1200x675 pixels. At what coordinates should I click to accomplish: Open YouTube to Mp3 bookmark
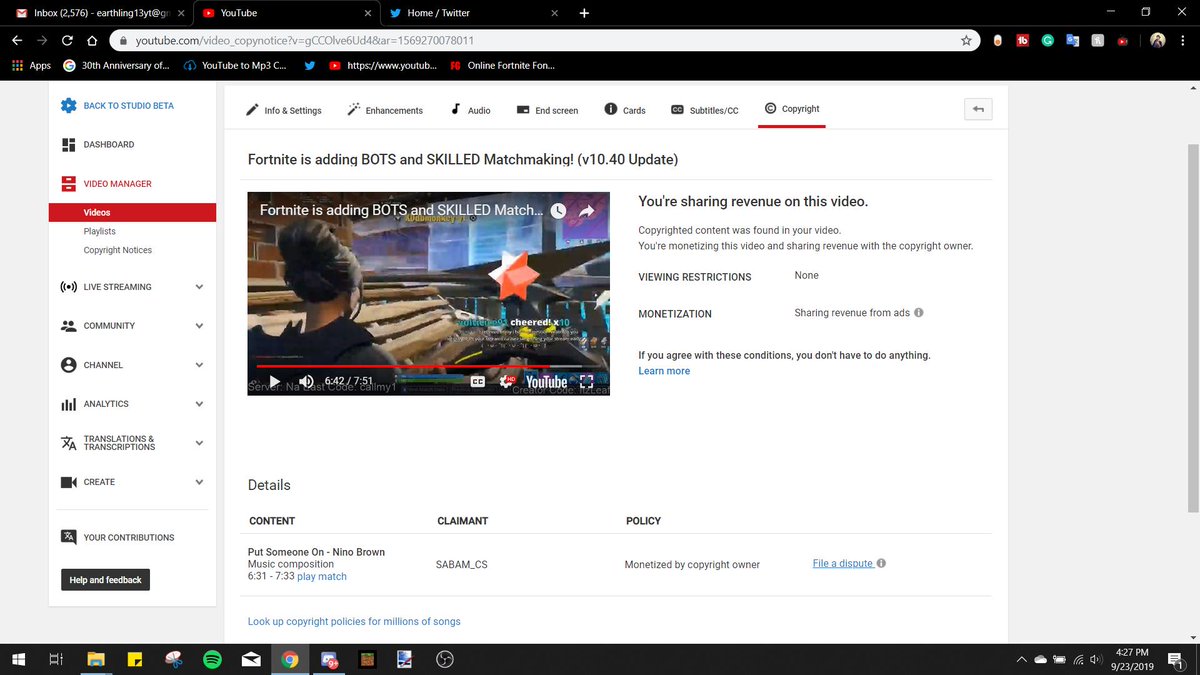[x=236, y=66]
